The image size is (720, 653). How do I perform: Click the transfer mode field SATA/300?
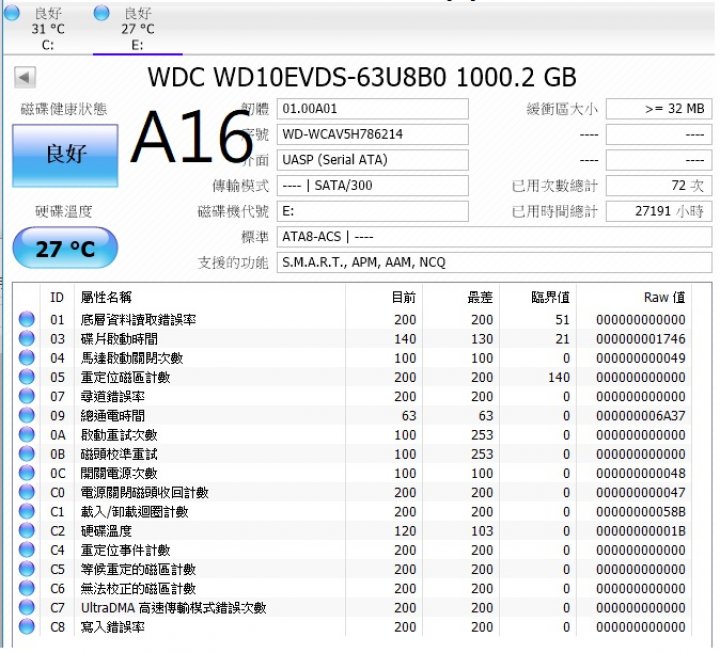372,186
